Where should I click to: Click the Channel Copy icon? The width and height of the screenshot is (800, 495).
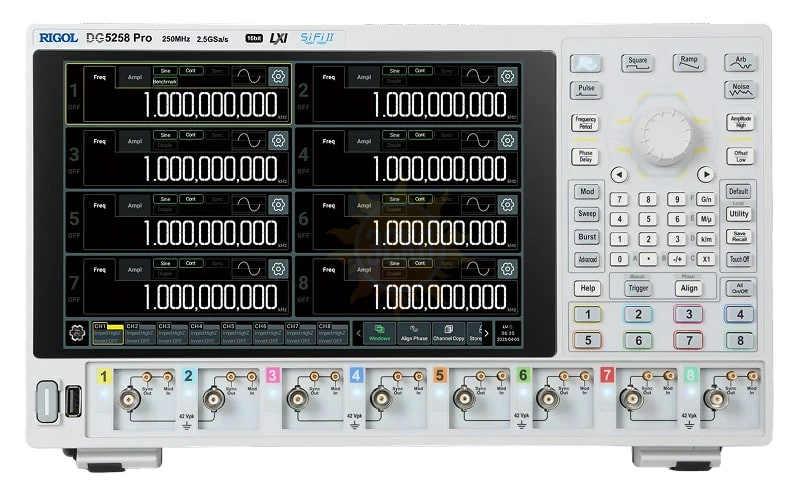(448, 332)
